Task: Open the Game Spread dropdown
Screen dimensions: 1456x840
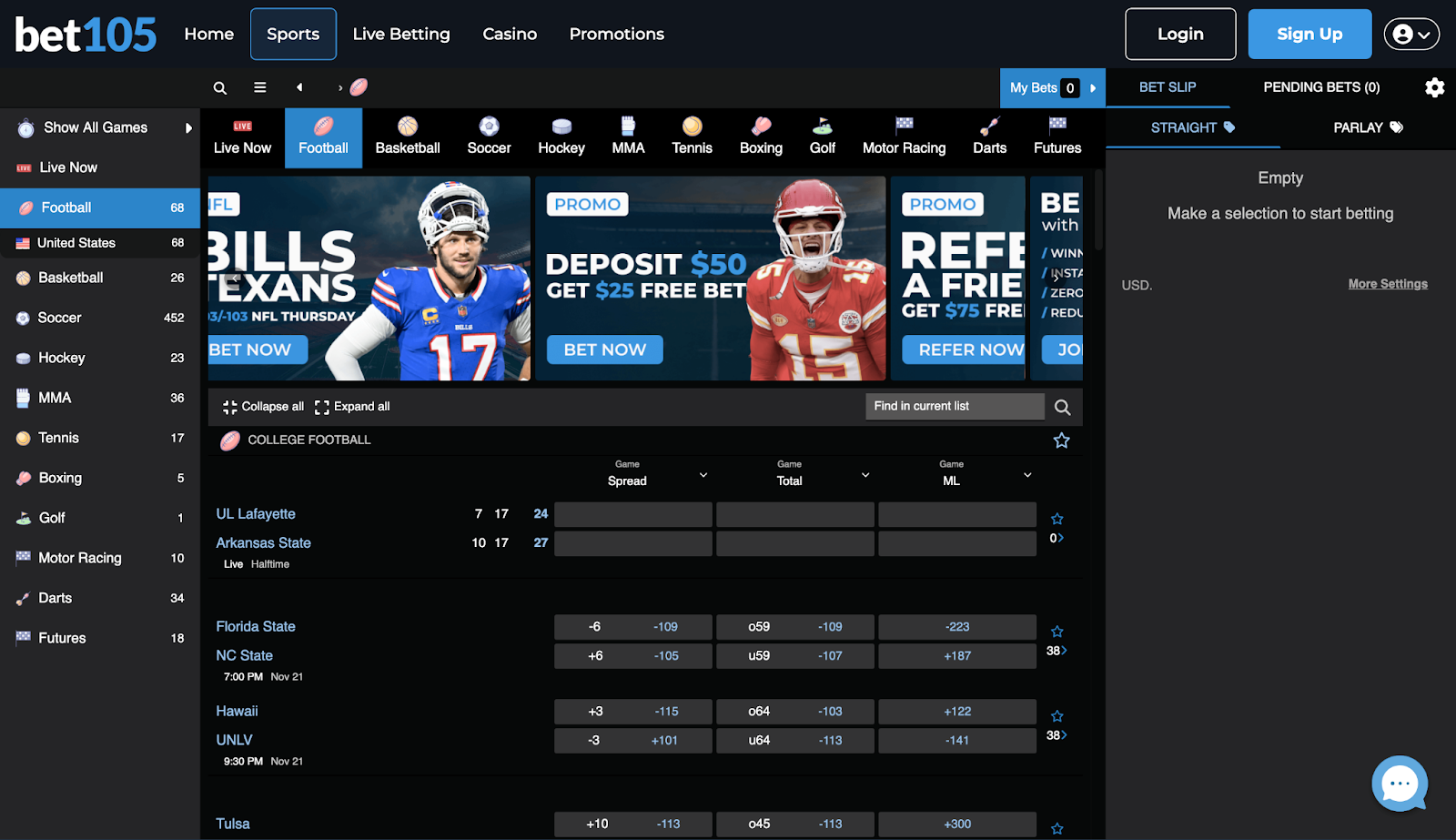Action: (703, 474)
